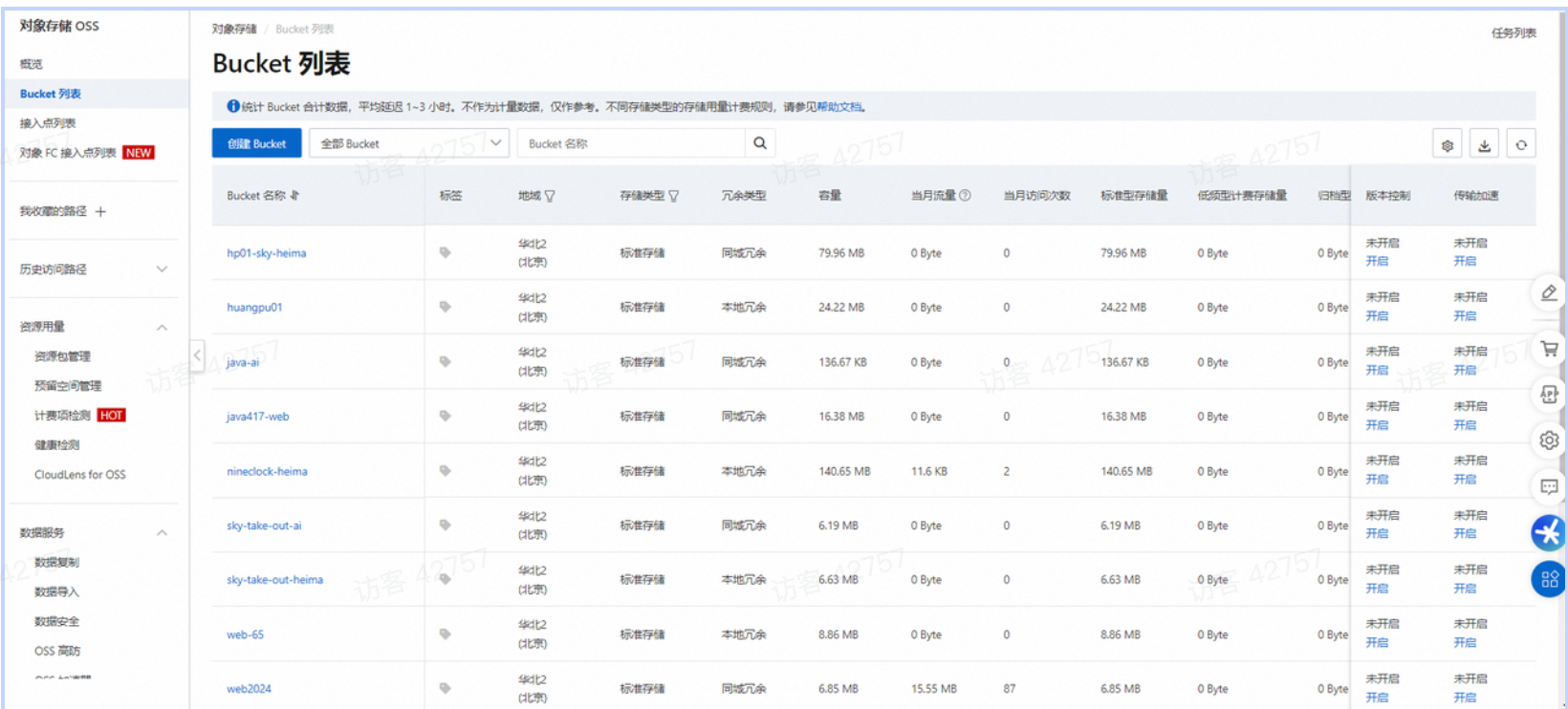This screenshot has width=1568, height=709.
Task: Turn on version control for web-65
Action: click(1377, 643)
